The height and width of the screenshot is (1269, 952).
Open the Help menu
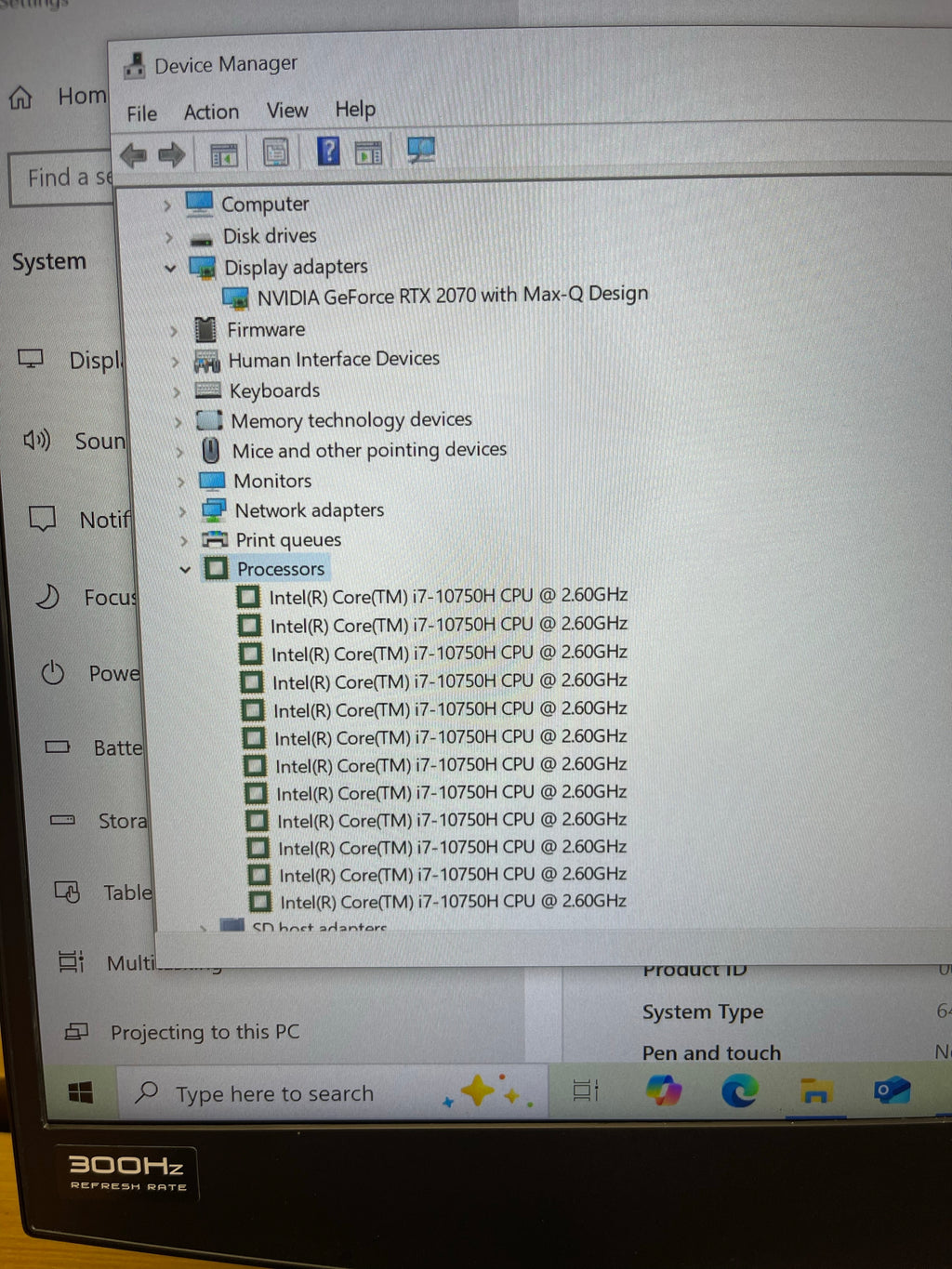coord(355,109)
